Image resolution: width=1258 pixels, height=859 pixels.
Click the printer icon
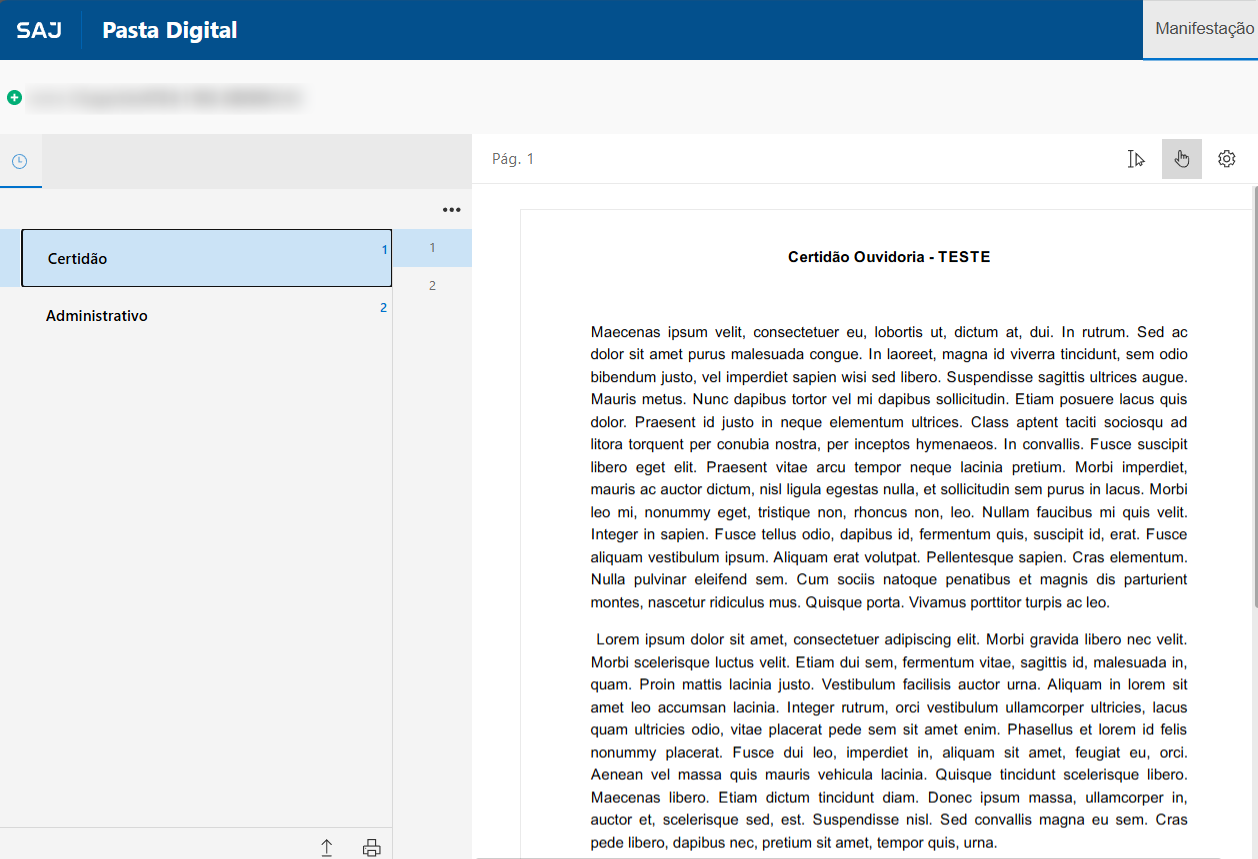coord(372,848)
